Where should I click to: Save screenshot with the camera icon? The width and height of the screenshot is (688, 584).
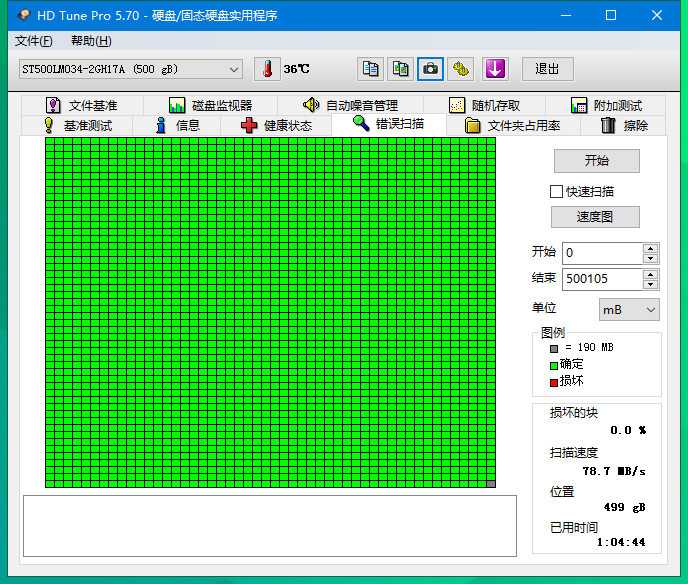(430, 69)
